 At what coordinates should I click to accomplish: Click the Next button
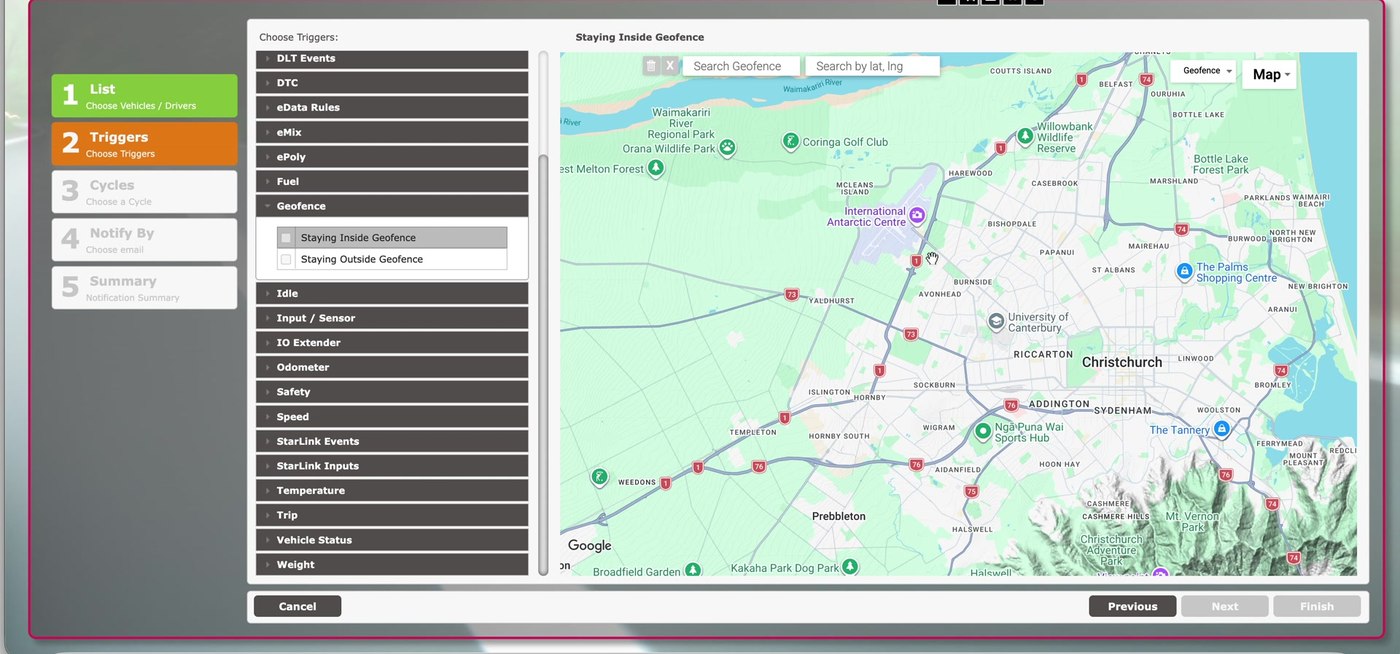[1225, 606]
